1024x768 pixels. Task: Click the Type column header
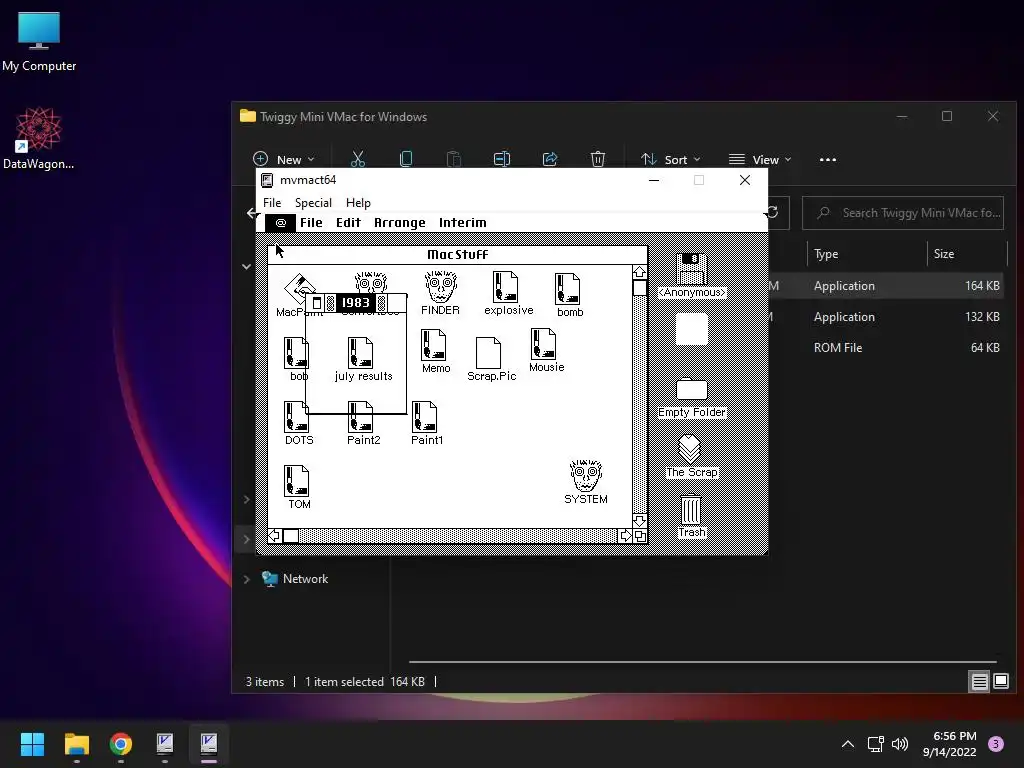(x=825, y=254)
